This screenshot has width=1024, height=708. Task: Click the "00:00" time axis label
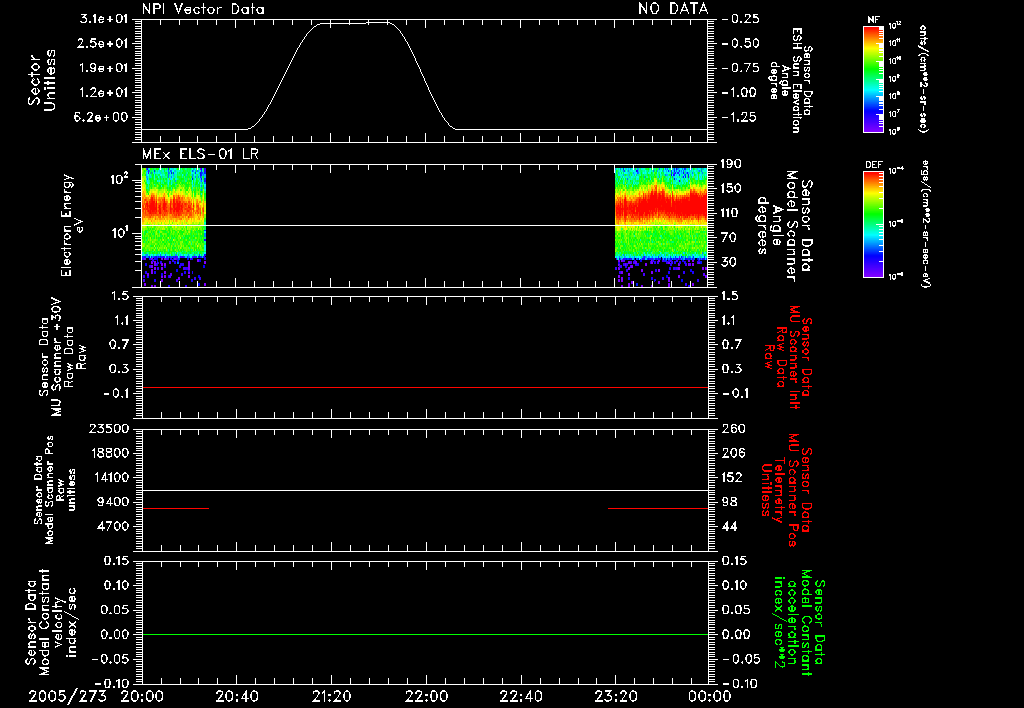[x=709, y=696]
